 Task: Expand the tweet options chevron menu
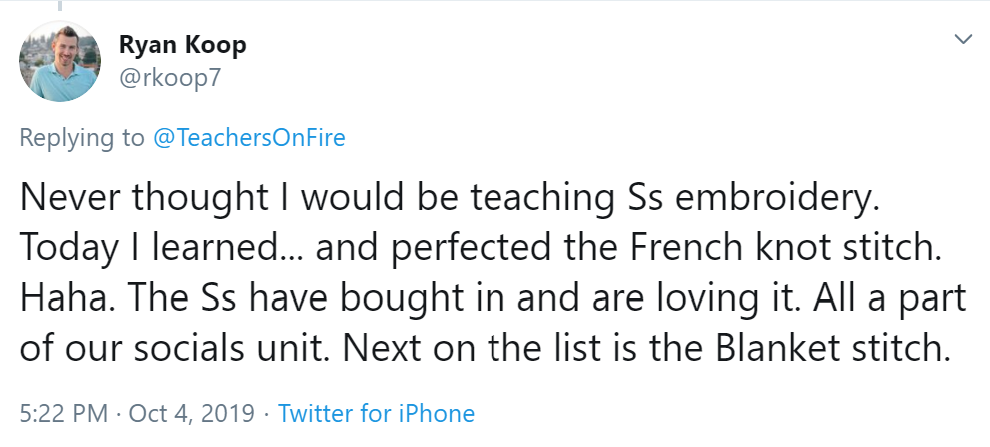point(963,40)
